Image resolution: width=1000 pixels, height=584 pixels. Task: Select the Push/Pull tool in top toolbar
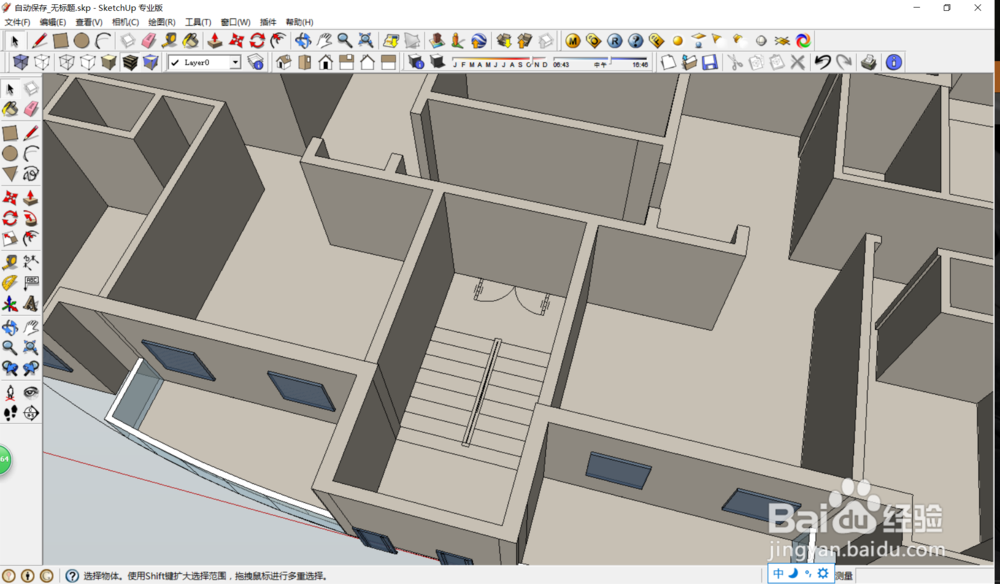pyautogui.click(x=215, y=41)
